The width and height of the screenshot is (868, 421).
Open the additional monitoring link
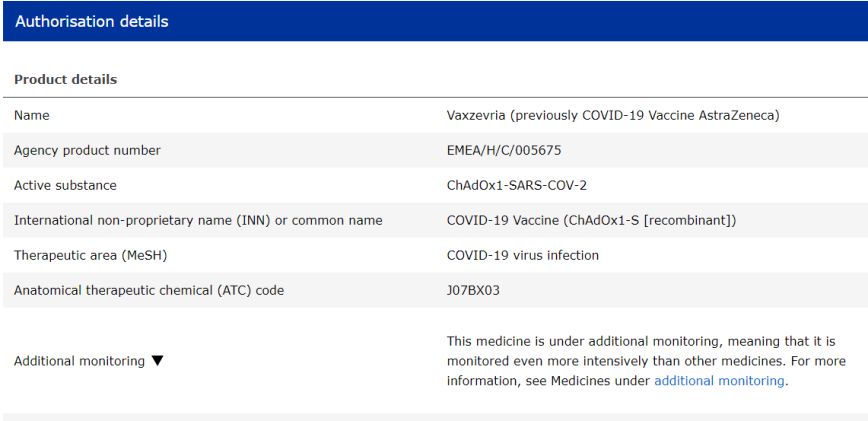tap(719, 381)
